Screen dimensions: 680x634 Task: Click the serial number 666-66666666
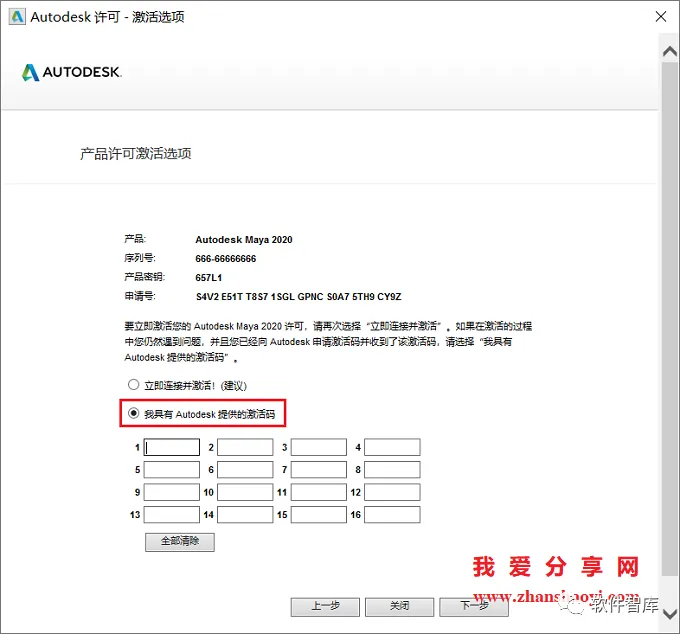pos(226,259)
